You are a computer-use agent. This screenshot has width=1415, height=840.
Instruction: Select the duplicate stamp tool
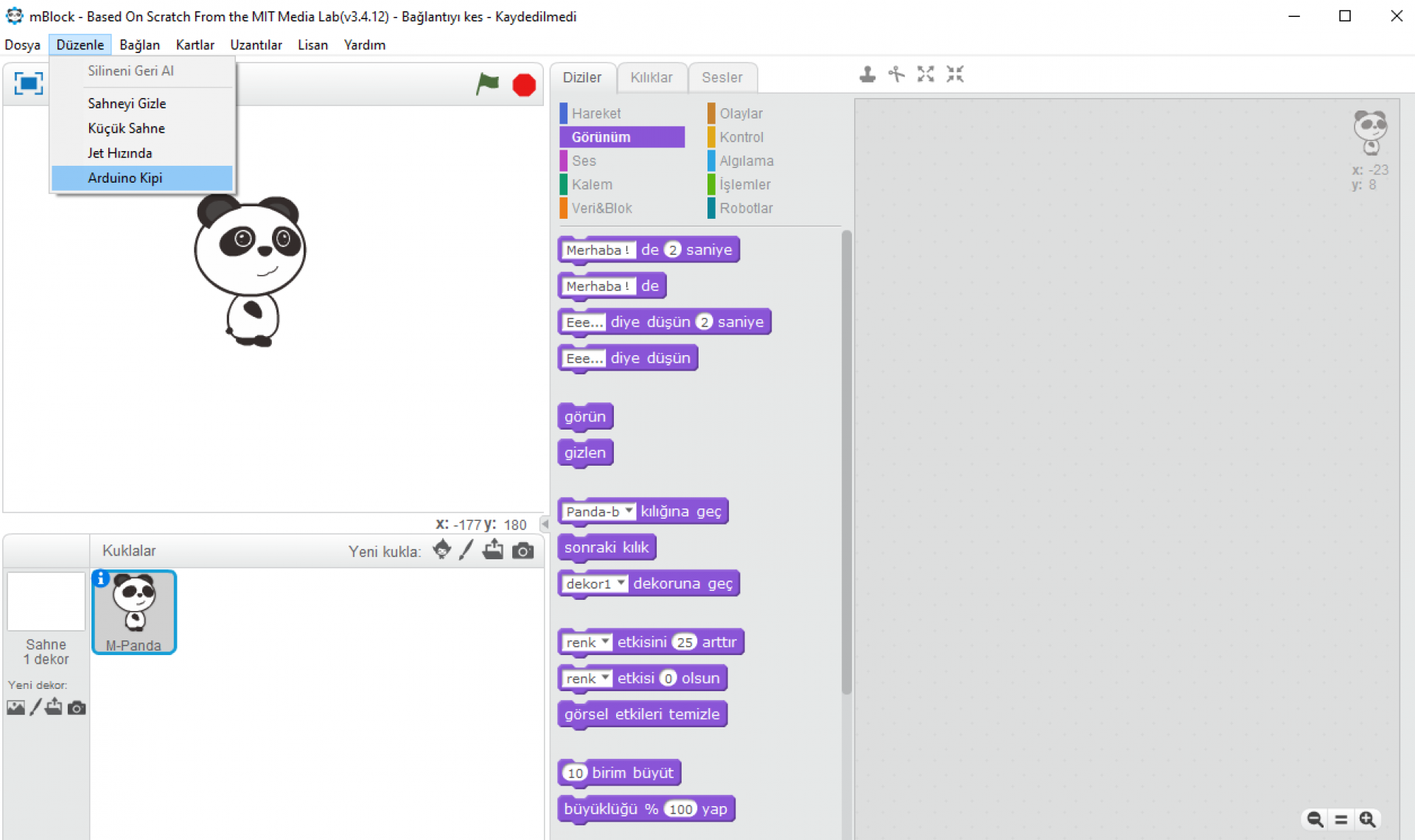(x=867, y=74)
